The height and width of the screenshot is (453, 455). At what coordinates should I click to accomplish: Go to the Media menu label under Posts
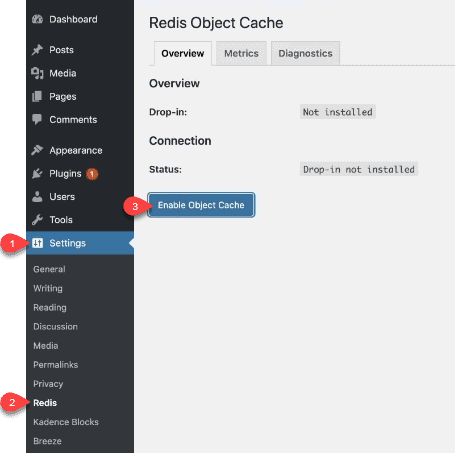tap(63, 73)
